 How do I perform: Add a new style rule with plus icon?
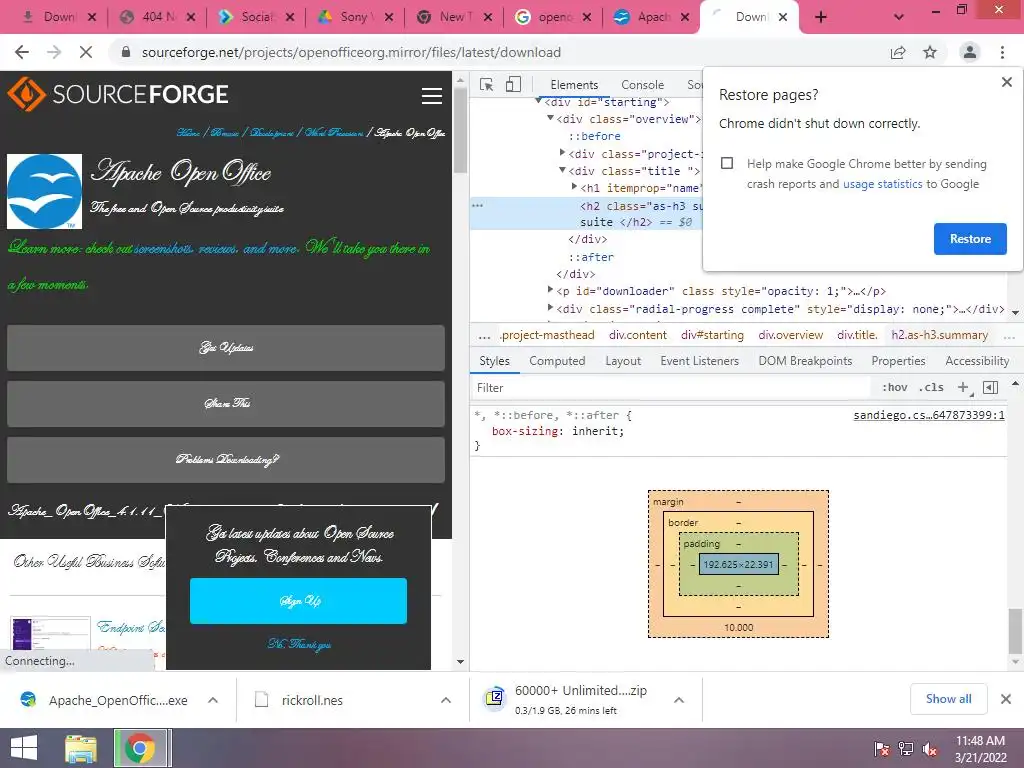tap(963, 388)
